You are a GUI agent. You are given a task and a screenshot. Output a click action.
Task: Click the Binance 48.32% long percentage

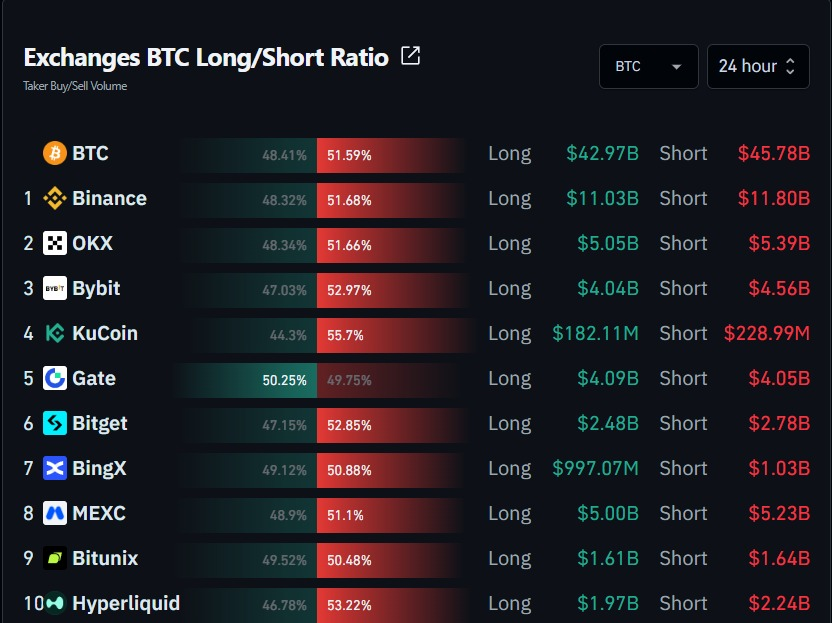pyautogui.click(x=284, y=201)
